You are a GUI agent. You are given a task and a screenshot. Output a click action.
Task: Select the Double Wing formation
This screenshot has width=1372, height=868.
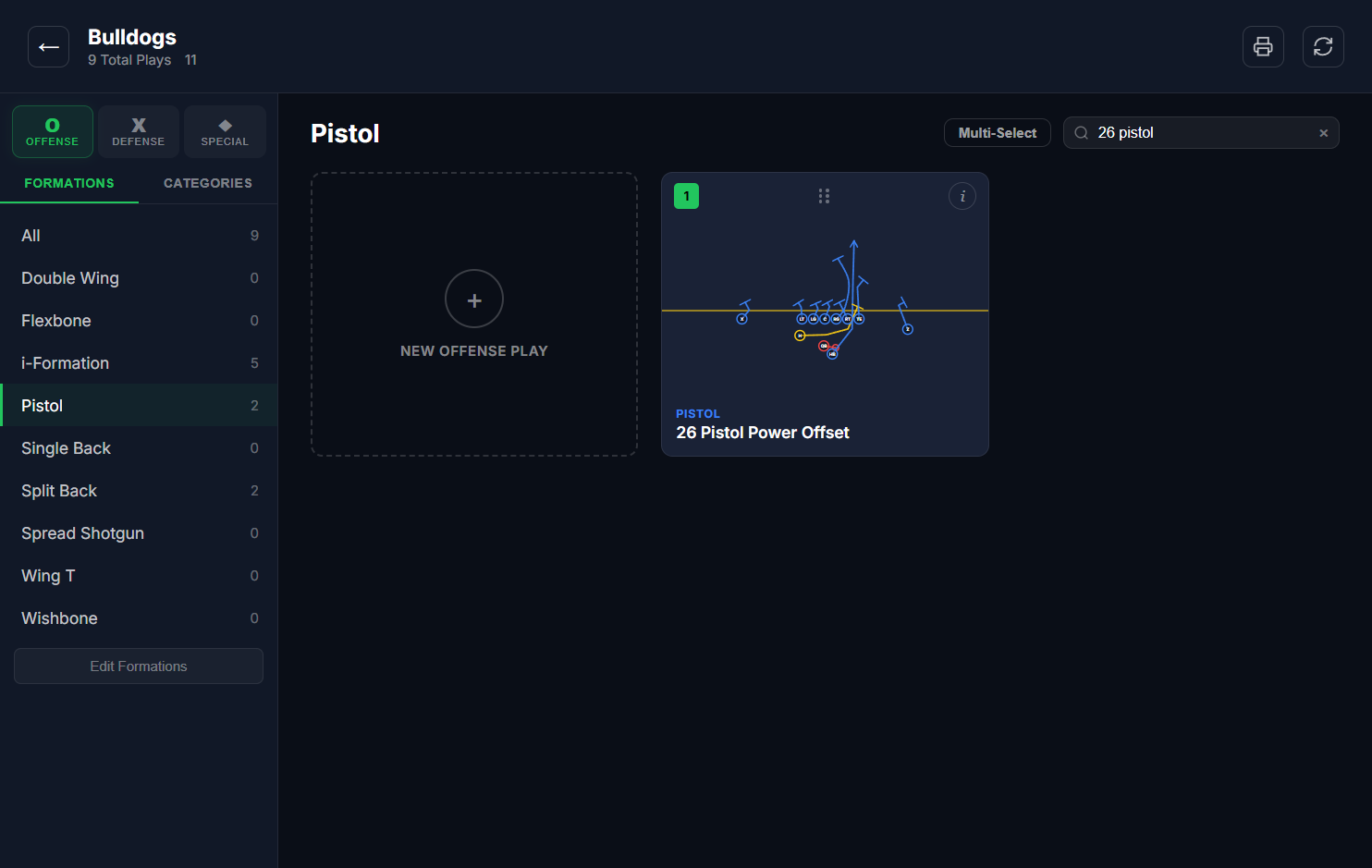(x=139, y=278)
